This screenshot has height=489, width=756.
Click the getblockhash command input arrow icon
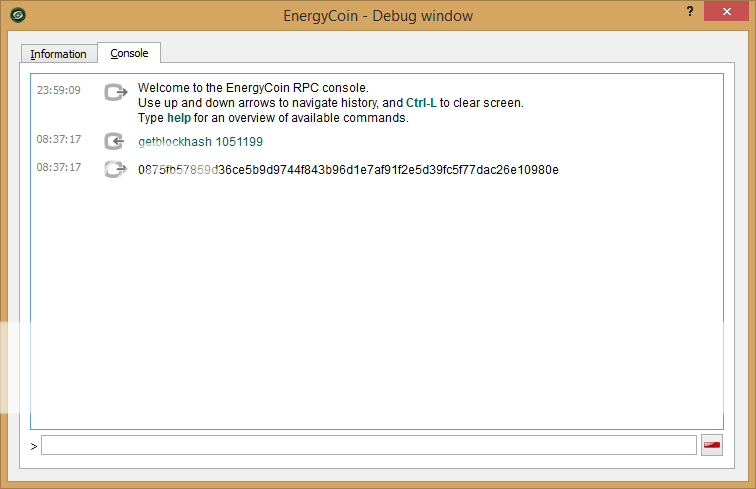pyautogui.click(x=115, y=141)
